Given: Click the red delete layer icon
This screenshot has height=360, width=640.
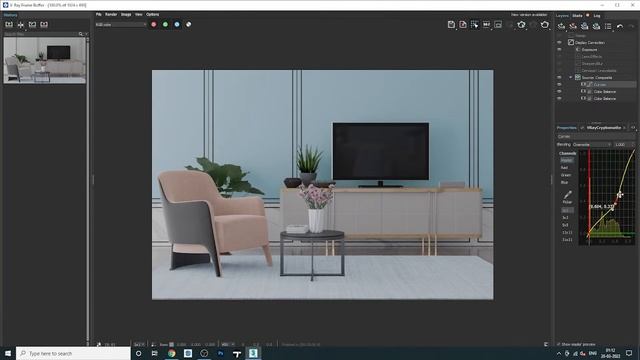Looking at the screenshot, I should (x=573, y=26).
